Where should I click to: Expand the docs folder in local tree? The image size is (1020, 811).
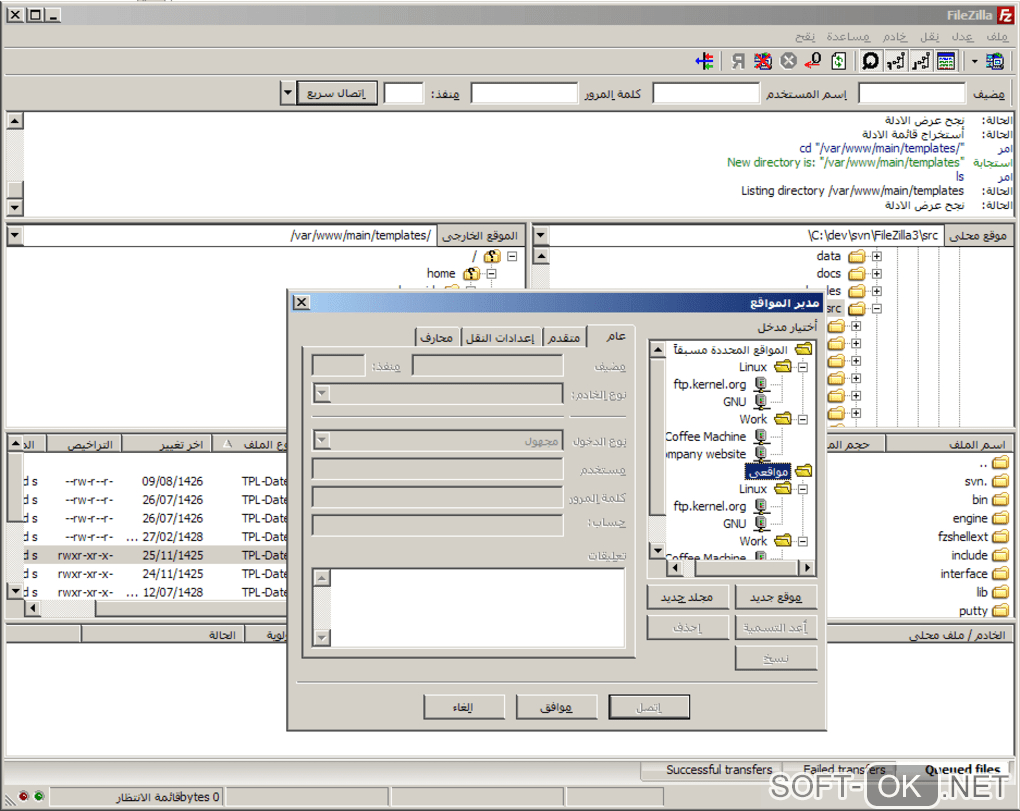[877, 274]
